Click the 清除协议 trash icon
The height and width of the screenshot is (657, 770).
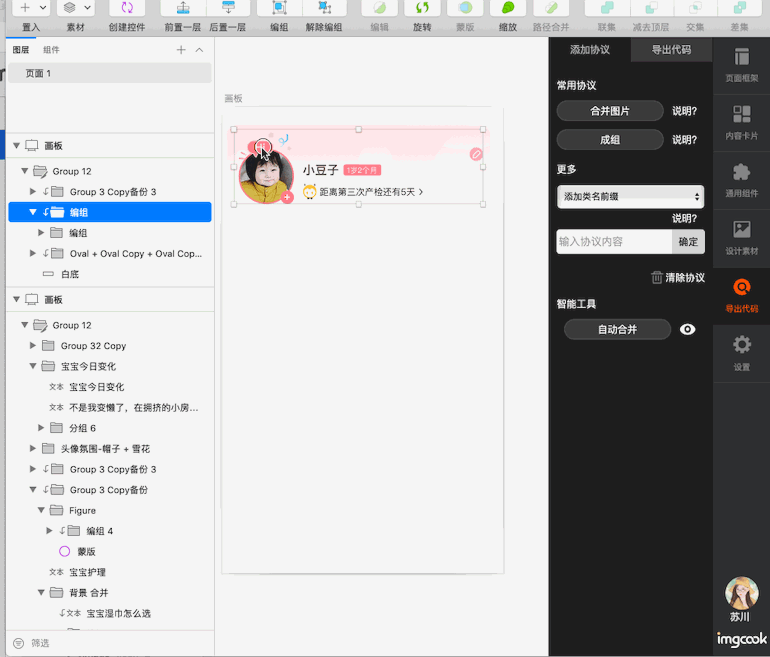click(x=657, y=277)
